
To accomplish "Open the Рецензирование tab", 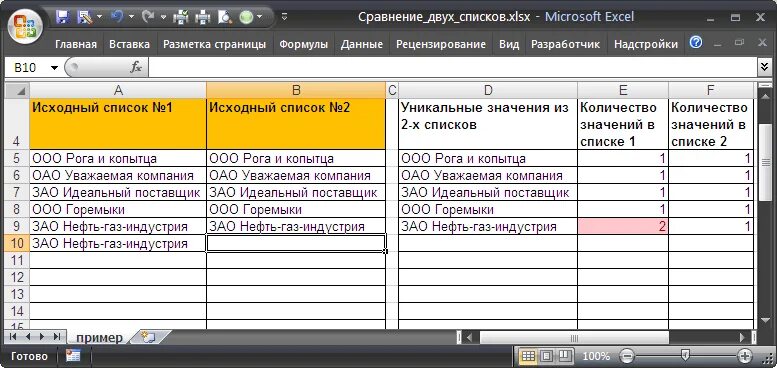I will coord(441,44).
